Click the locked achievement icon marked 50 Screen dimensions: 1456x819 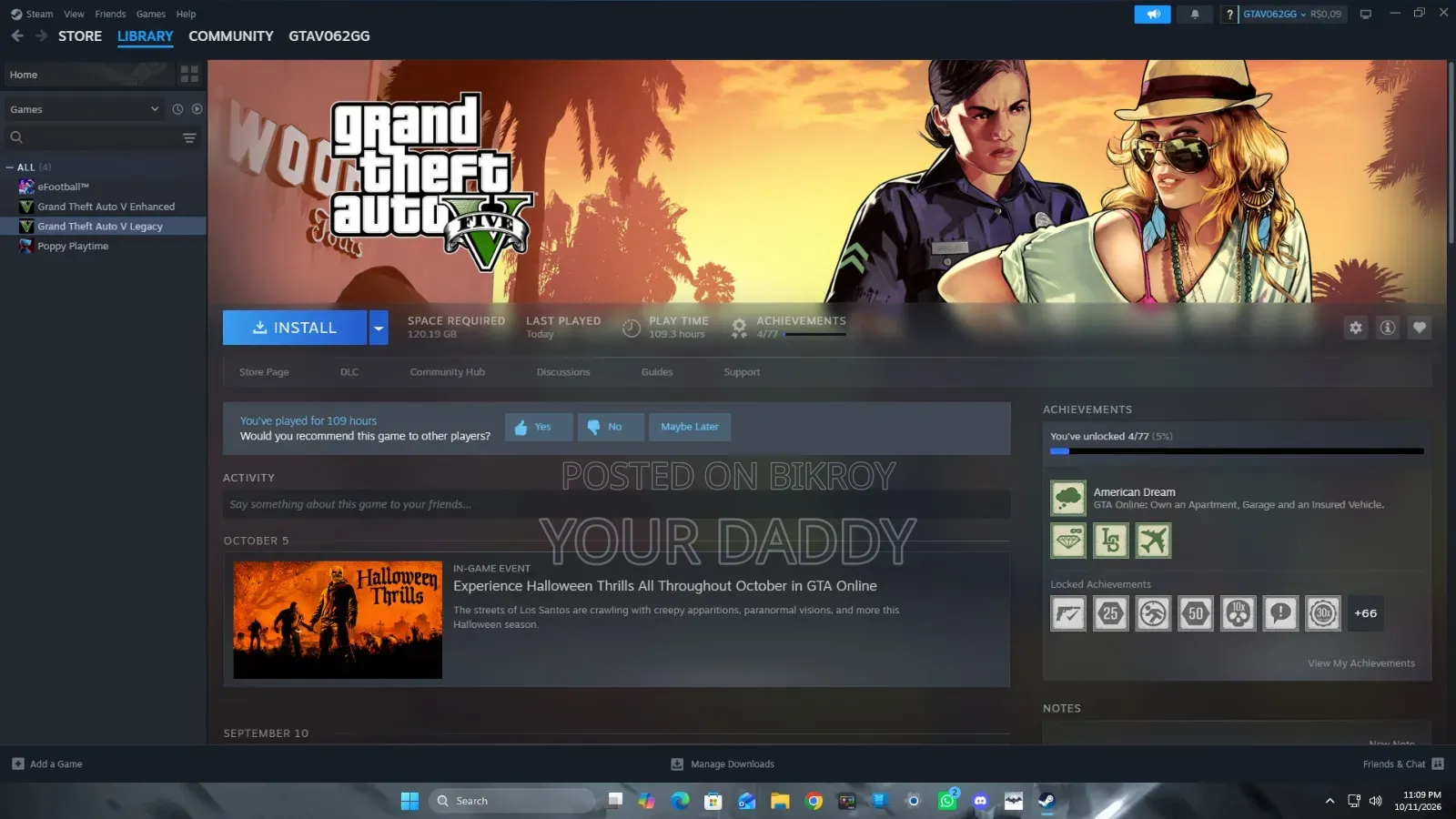tap(1196, 613)
